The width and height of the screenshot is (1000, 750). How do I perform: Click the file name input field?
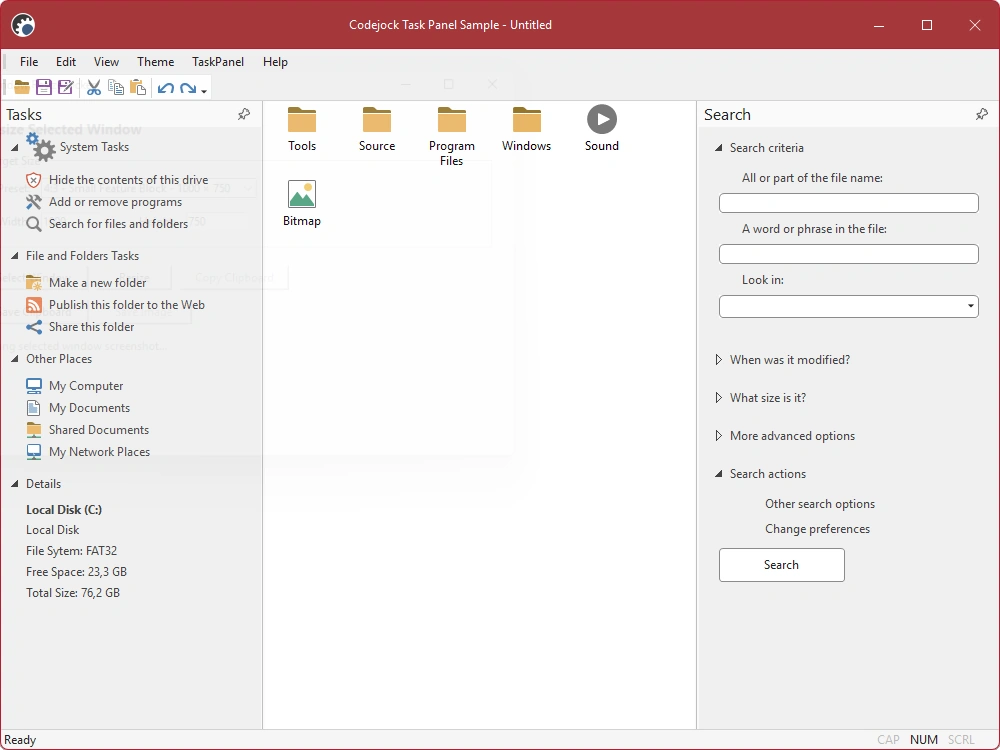(x=848, y=203)
